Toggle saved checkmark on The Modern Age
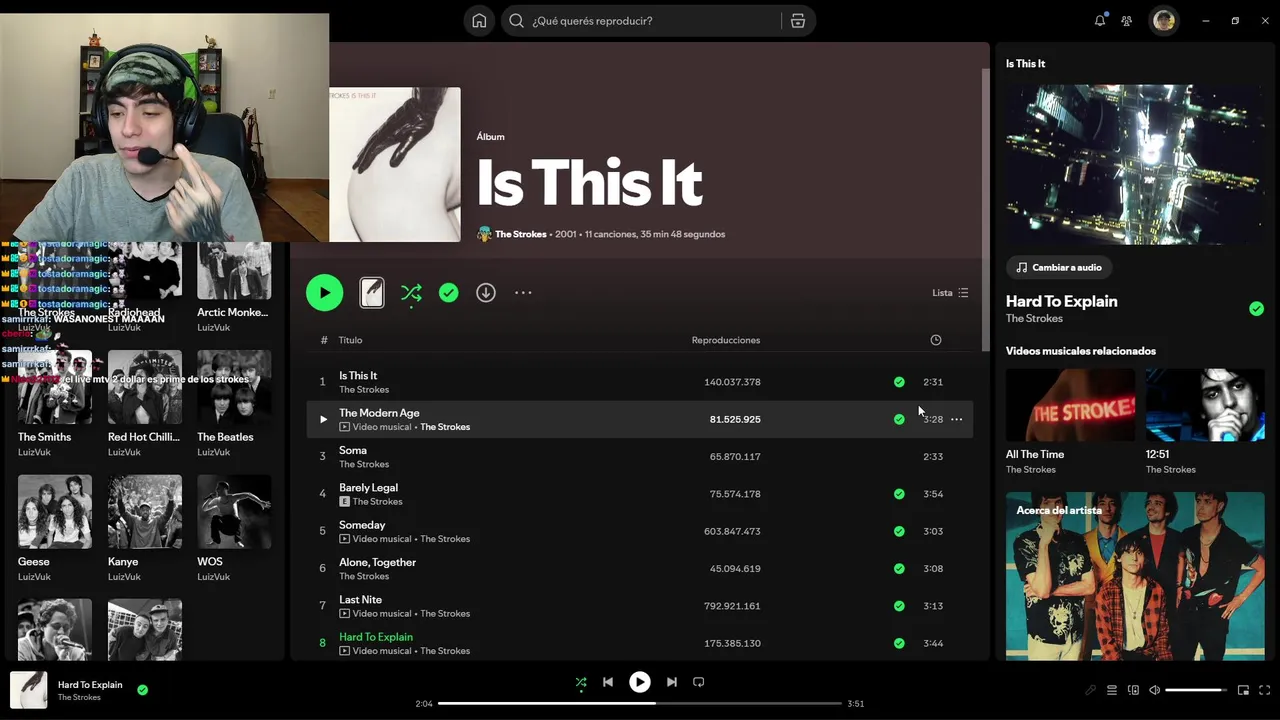 tap(899, 419)
